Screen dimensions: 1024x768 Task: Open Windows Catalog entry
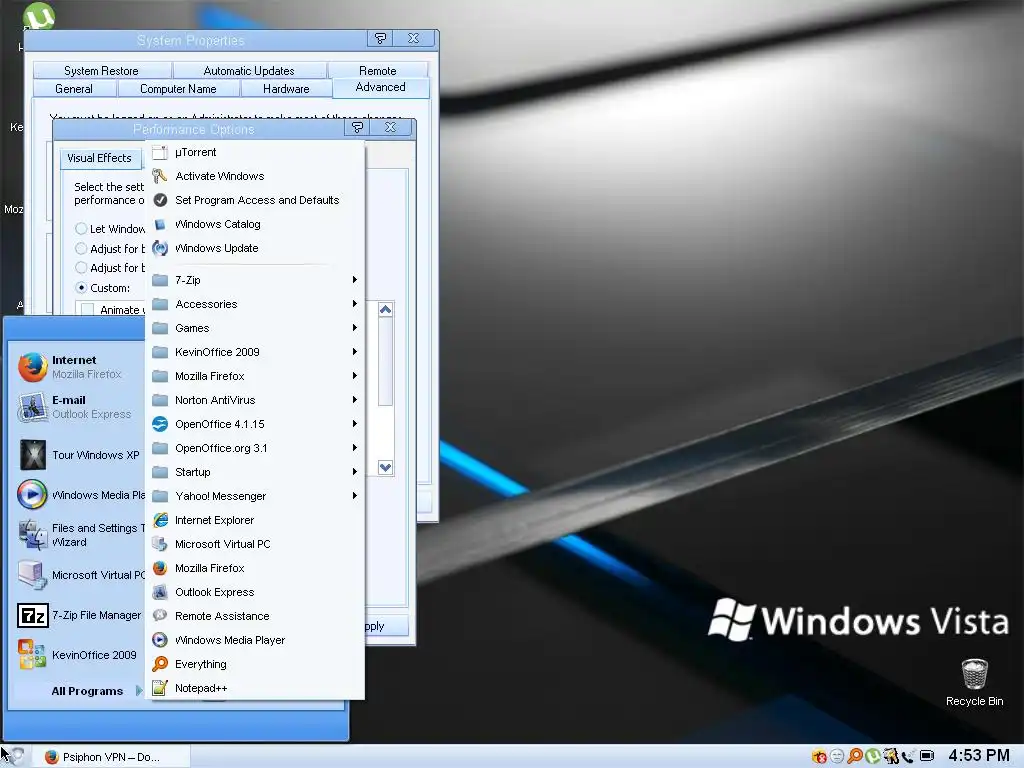pyautogui.click(x=255, y=224)
